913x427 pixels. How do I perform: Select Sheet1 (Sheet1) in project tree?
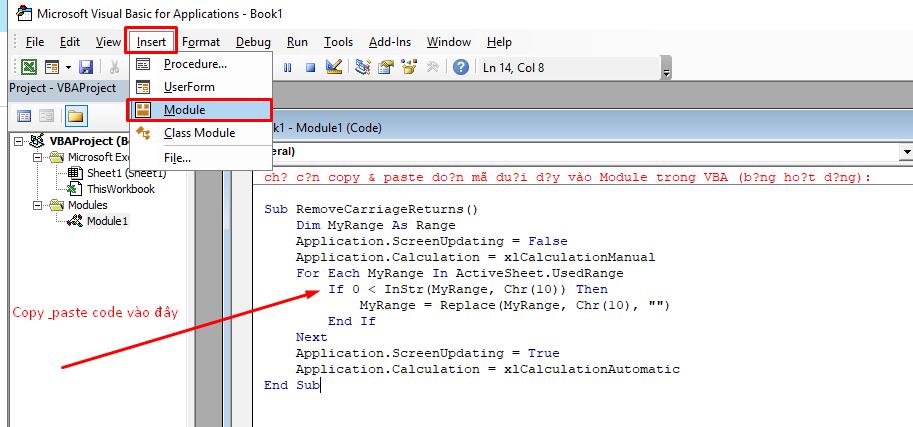pos(126,173)
